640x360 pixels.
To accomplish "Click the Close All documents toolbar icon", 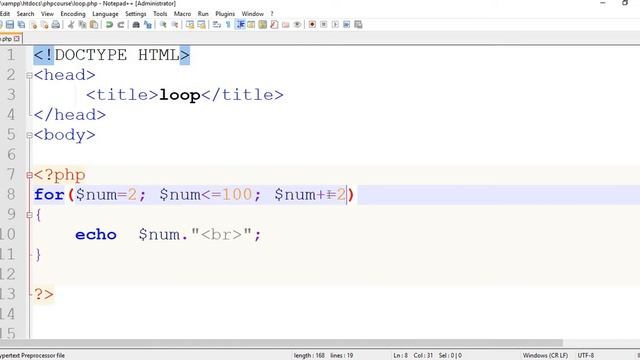I will point(44,25).
